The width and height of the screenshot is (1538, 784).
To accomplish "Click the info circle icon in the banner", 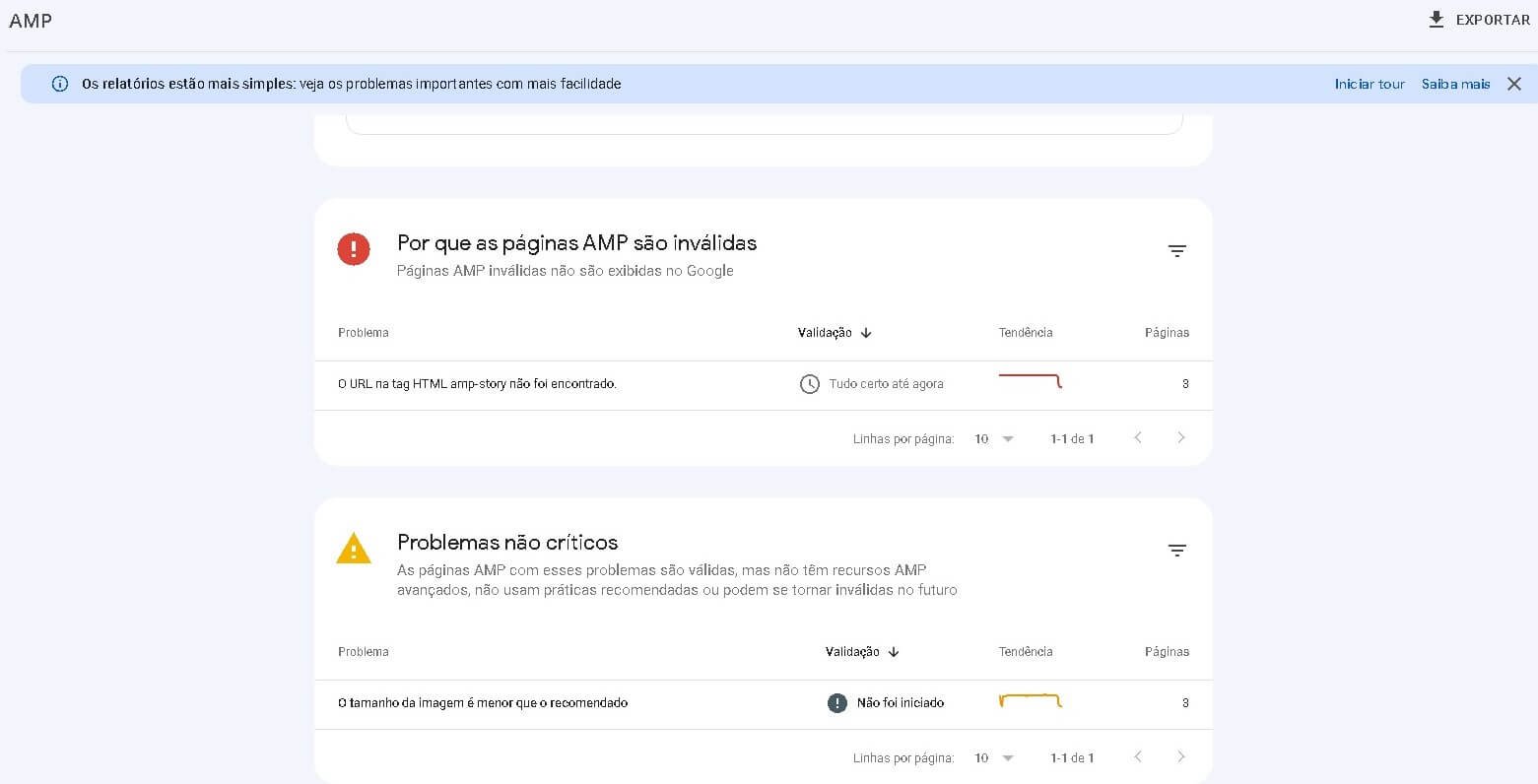I will coord(60,84).
